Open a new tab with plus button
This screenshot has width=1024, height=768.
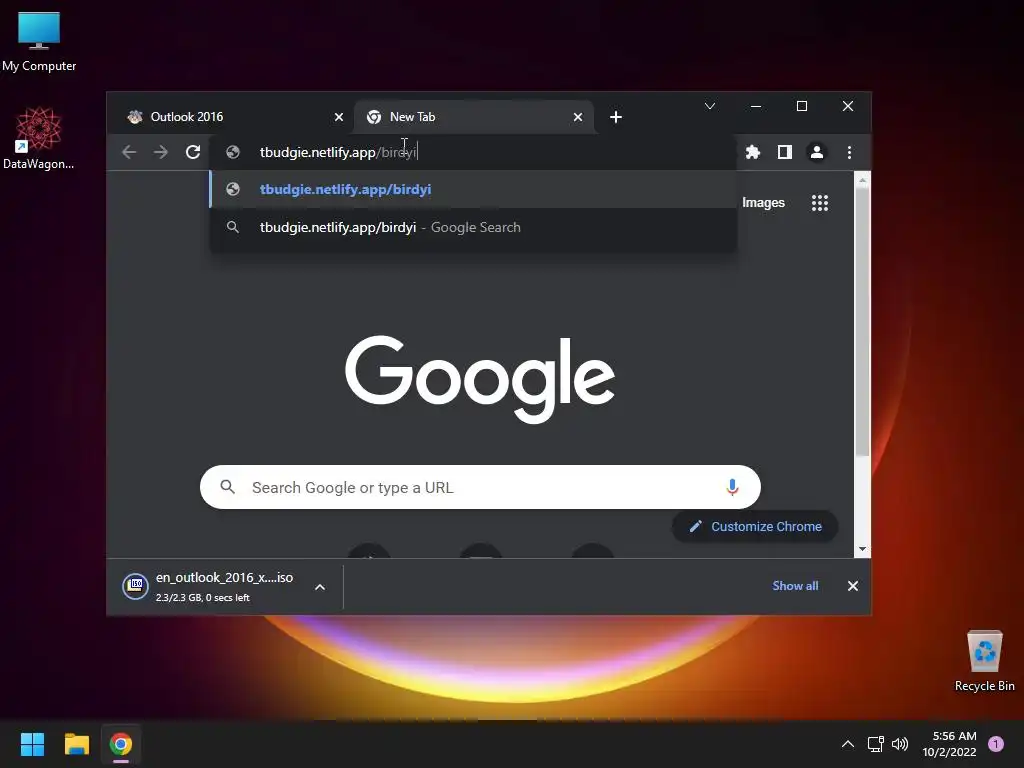[615, 117]
